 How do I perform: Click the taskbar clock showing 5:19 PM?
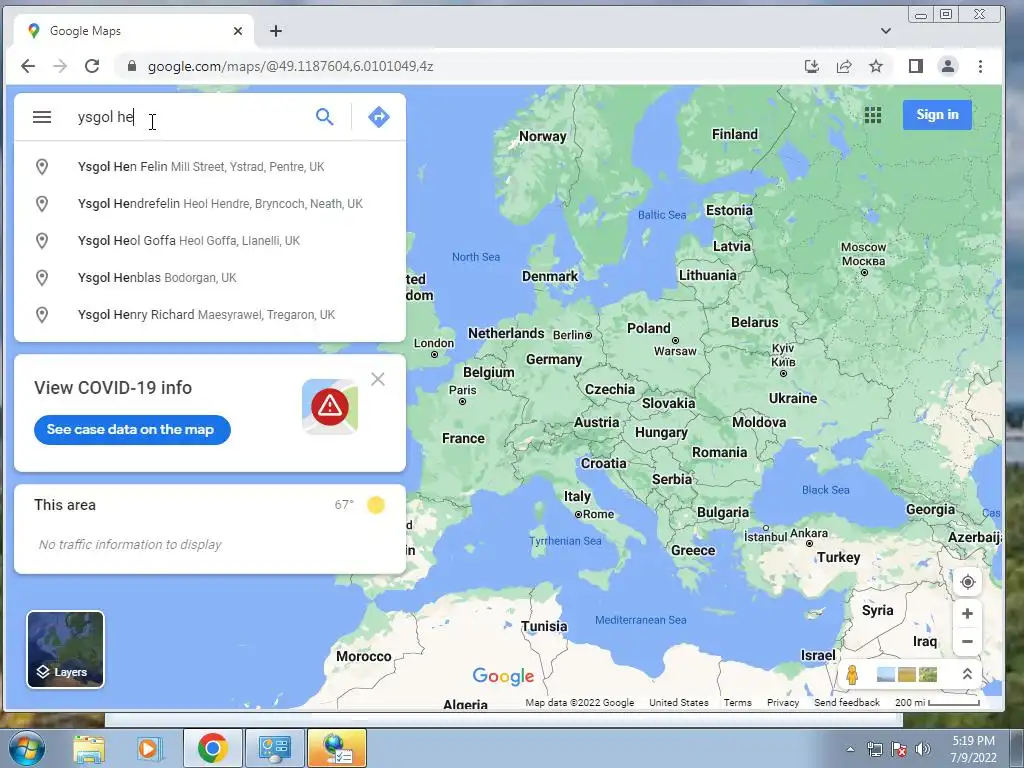(x=973, y=749)
